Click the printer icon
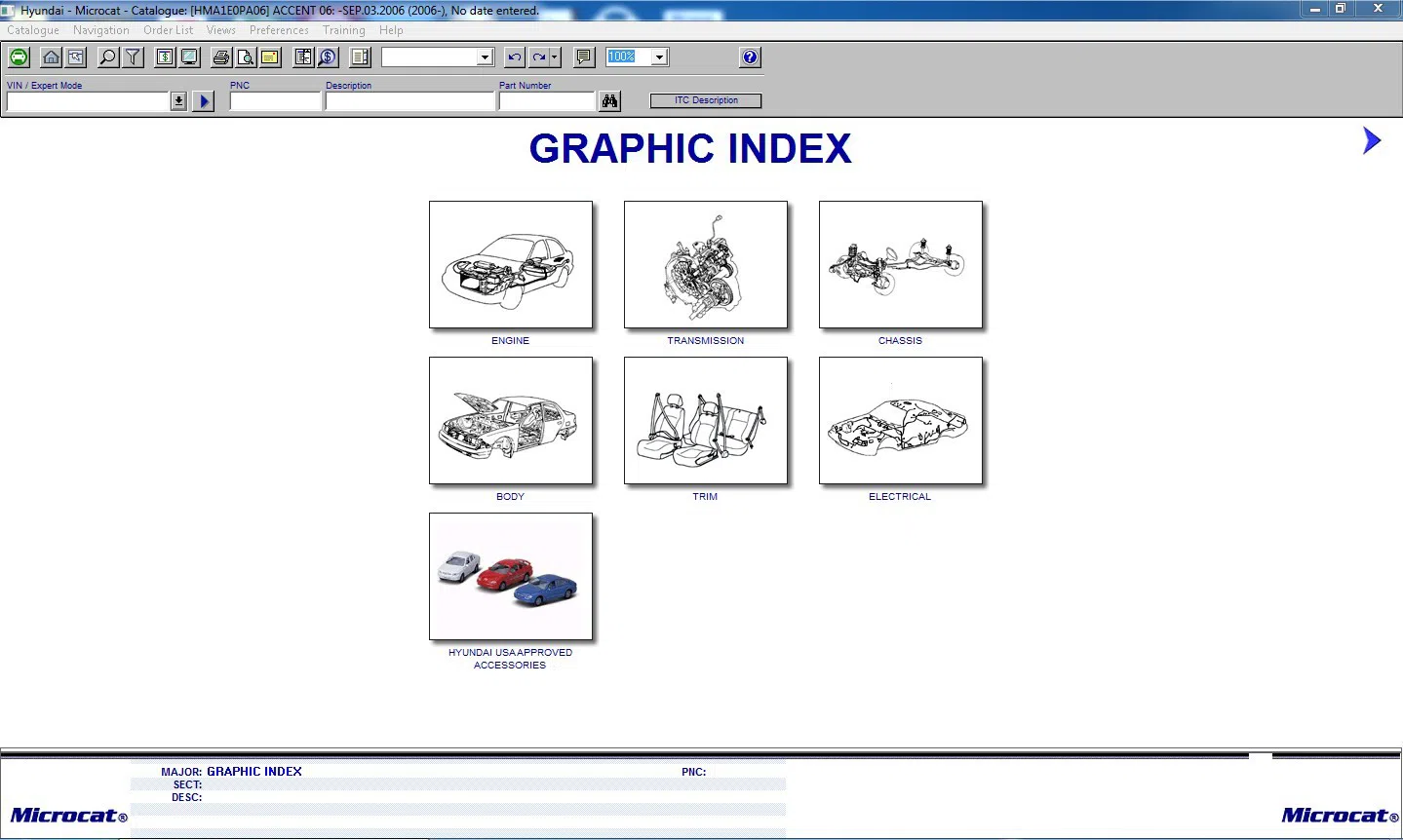The image size is (1403, 840). (x=221, y=57)
